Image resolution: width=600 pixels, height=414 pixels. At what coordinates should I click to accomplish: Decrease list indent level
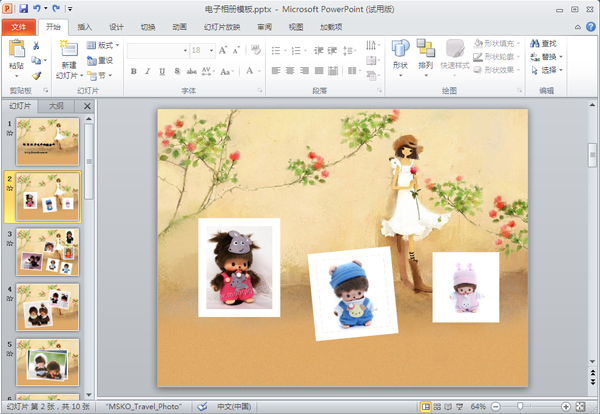(318, 51)
